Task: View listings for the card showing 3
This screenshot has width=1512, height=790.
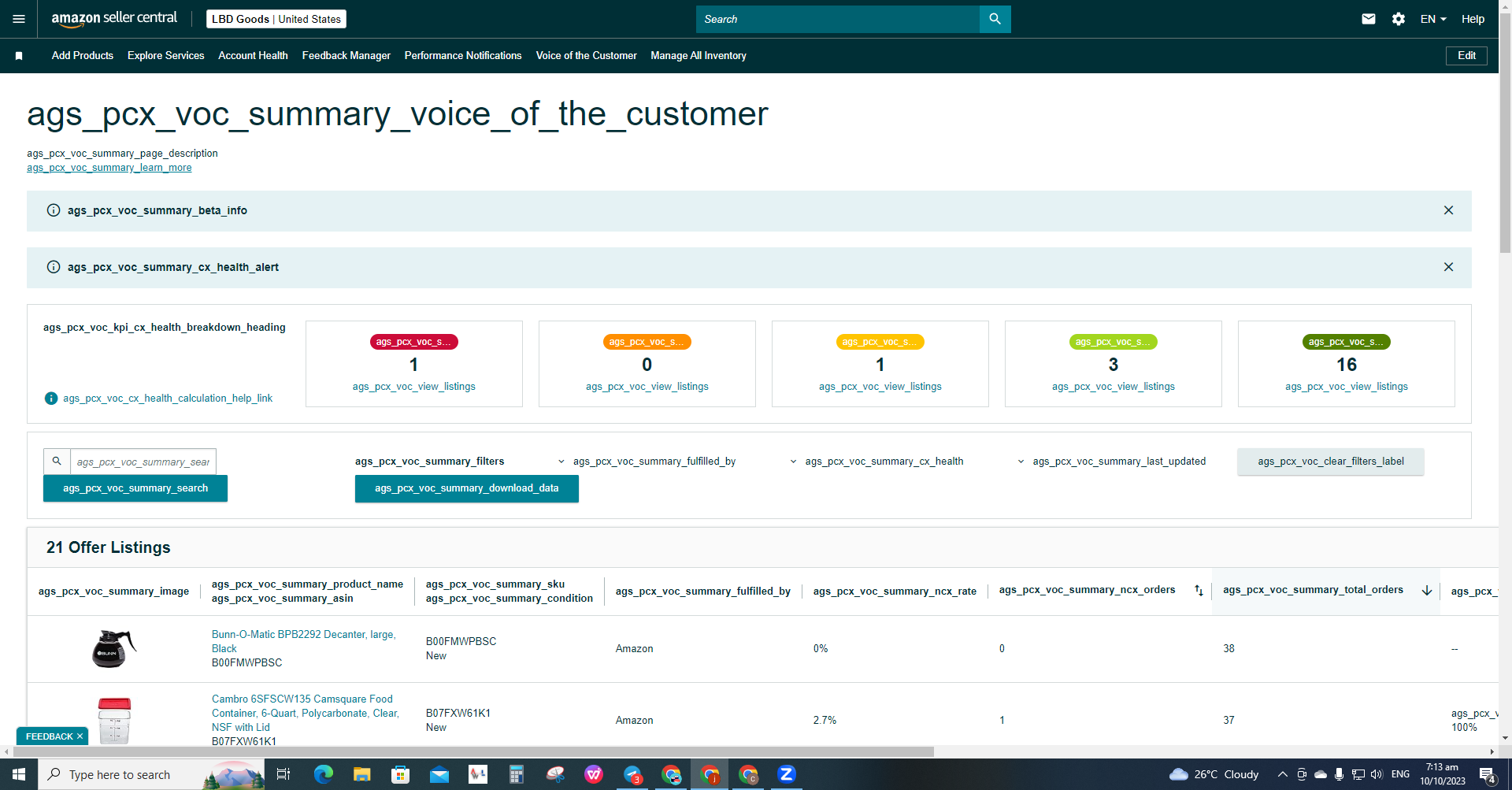Action: (1114, 387)
